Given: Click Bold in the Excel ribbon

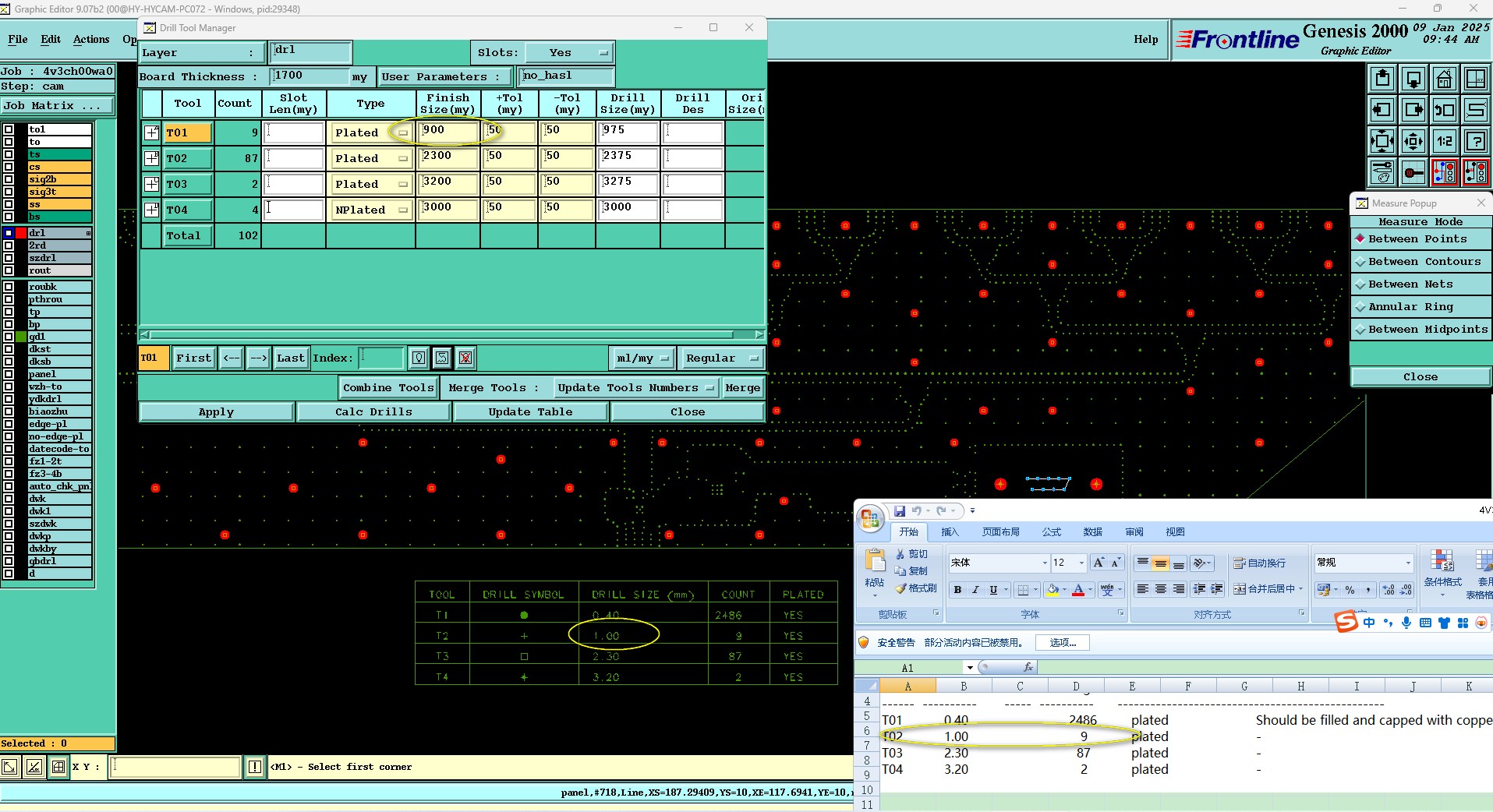Looking at the screenshot, I should tap(957, 590).
